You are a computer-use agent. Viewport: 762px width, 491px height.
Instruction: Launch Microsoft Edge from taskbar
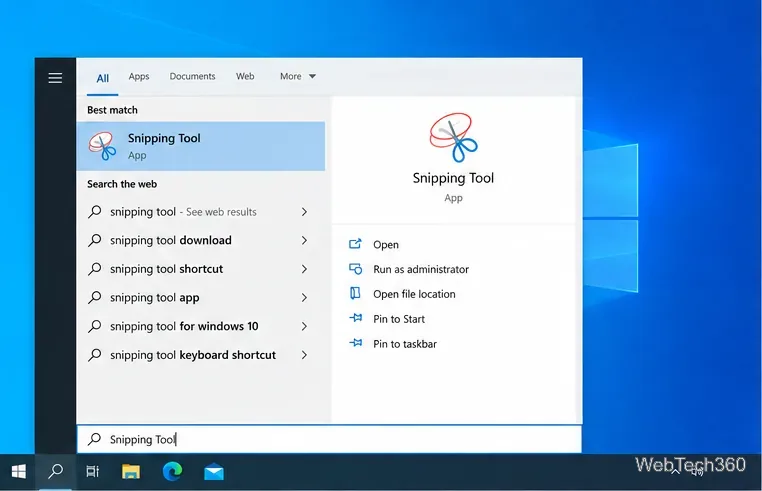(172, 471)
